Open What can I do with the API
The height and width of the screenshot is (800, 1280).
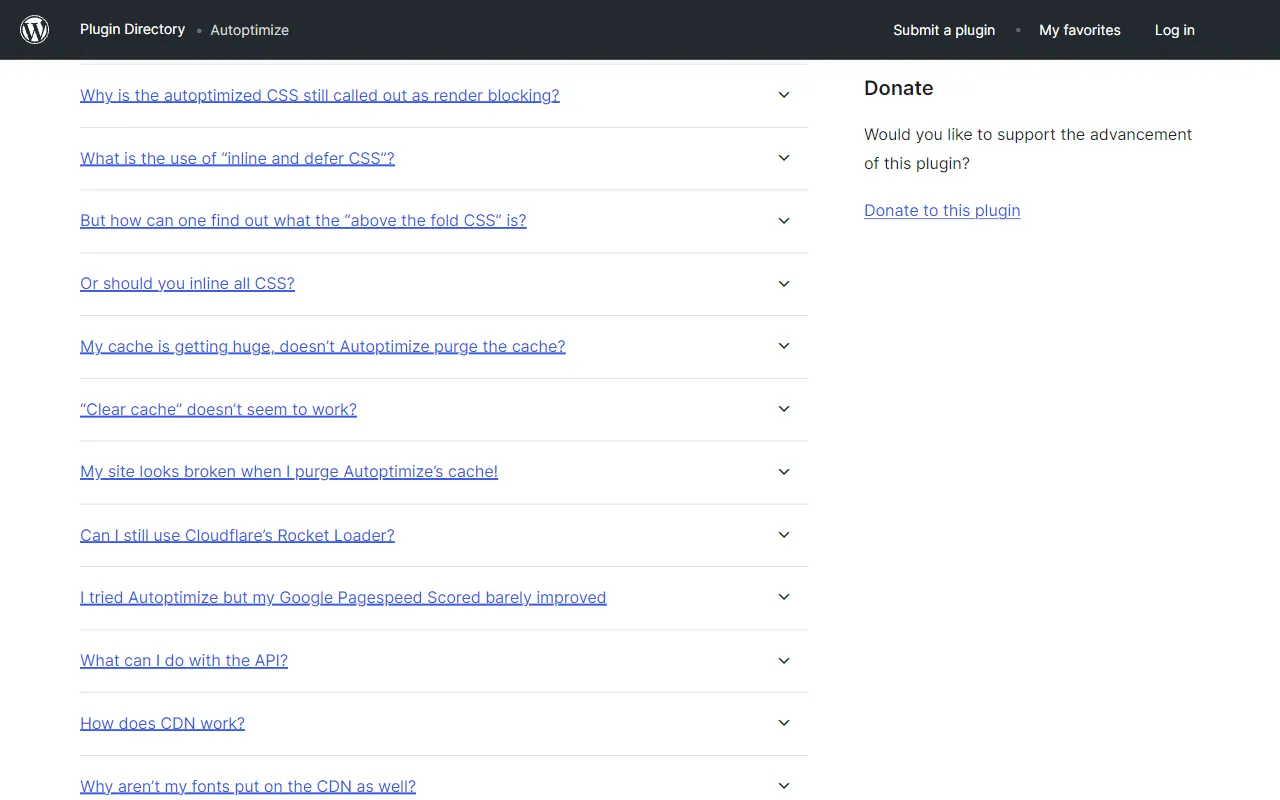(184, 660)
